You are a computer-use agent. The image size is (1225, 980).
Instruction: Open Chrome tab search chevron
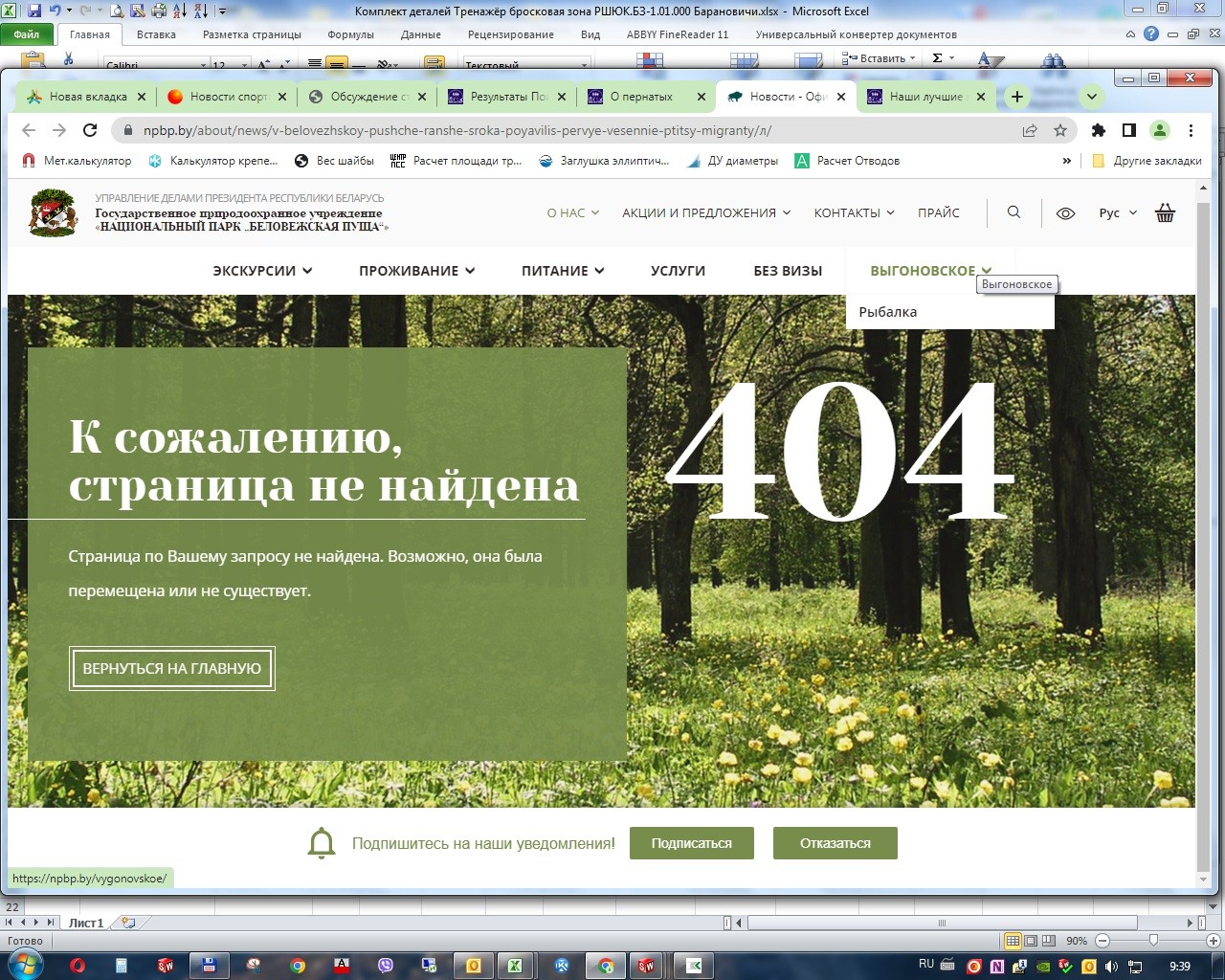tap(1091, 97)
